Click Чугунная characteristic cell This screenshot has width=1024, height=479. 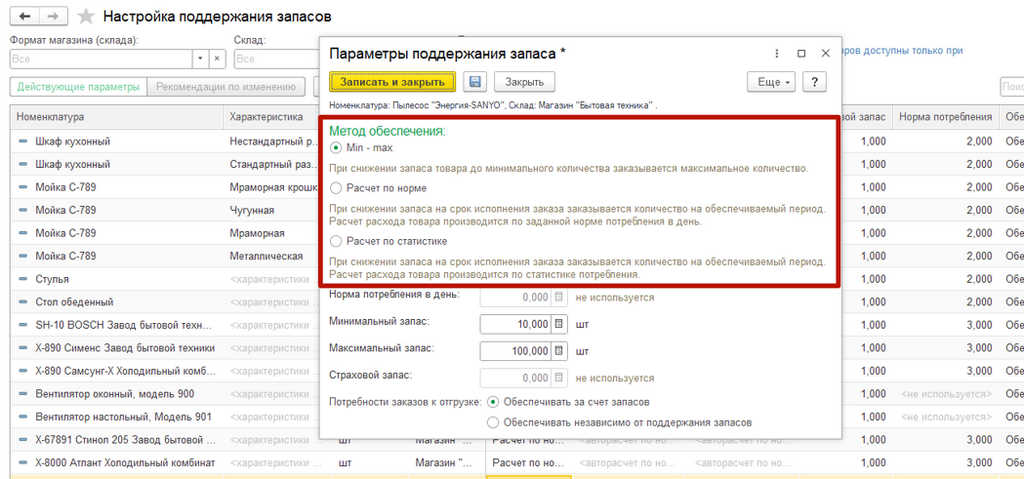pos(271,210)
